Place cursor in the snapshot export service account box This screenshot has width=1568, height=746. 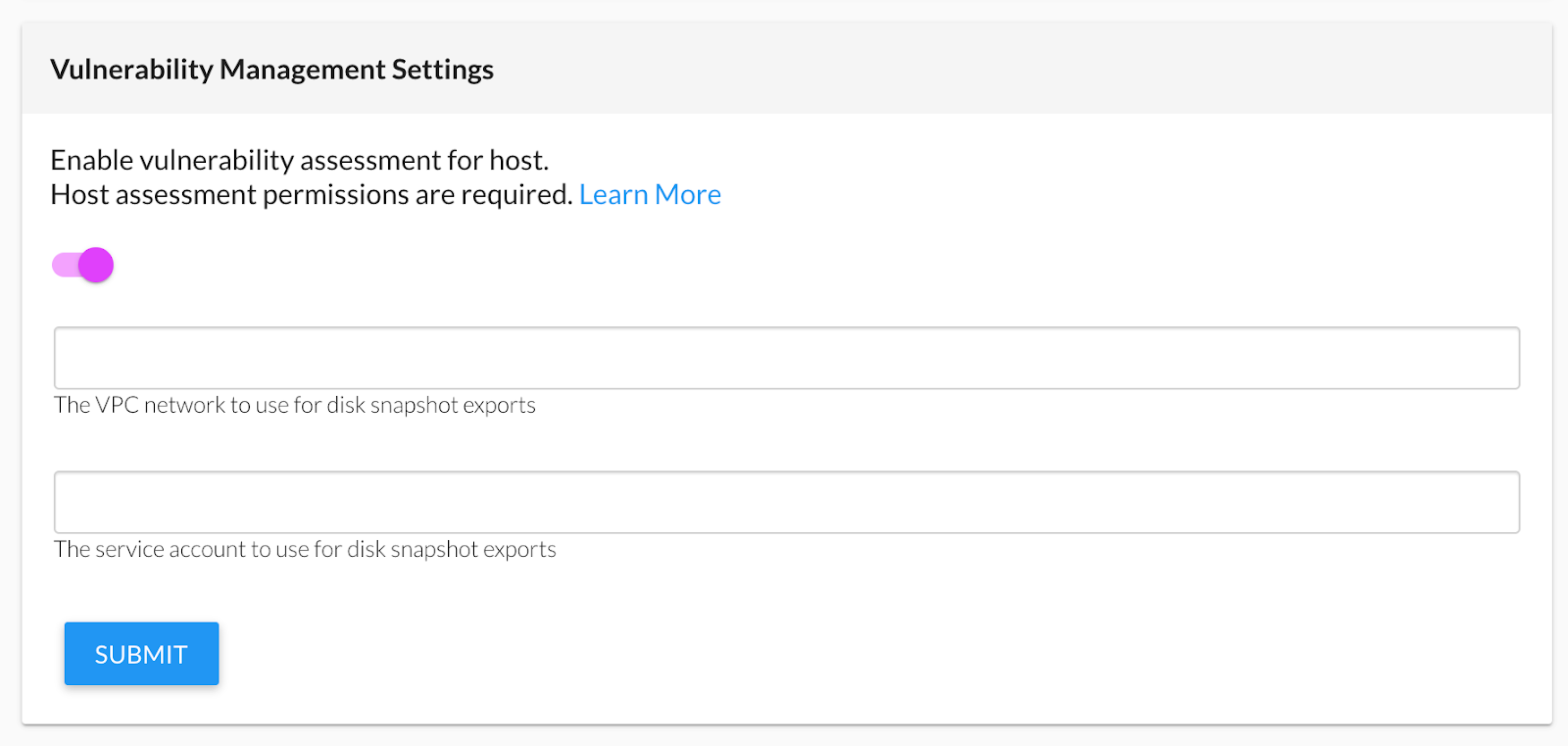click(x=786, y=502)
